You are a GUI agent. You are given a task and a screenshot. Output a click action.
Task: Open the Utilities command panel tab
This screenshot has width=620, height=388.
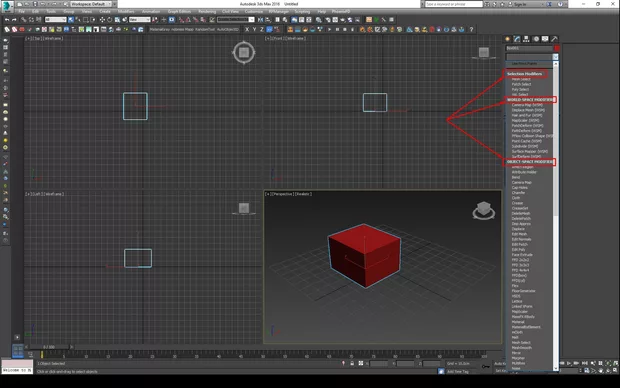(554, 39)
